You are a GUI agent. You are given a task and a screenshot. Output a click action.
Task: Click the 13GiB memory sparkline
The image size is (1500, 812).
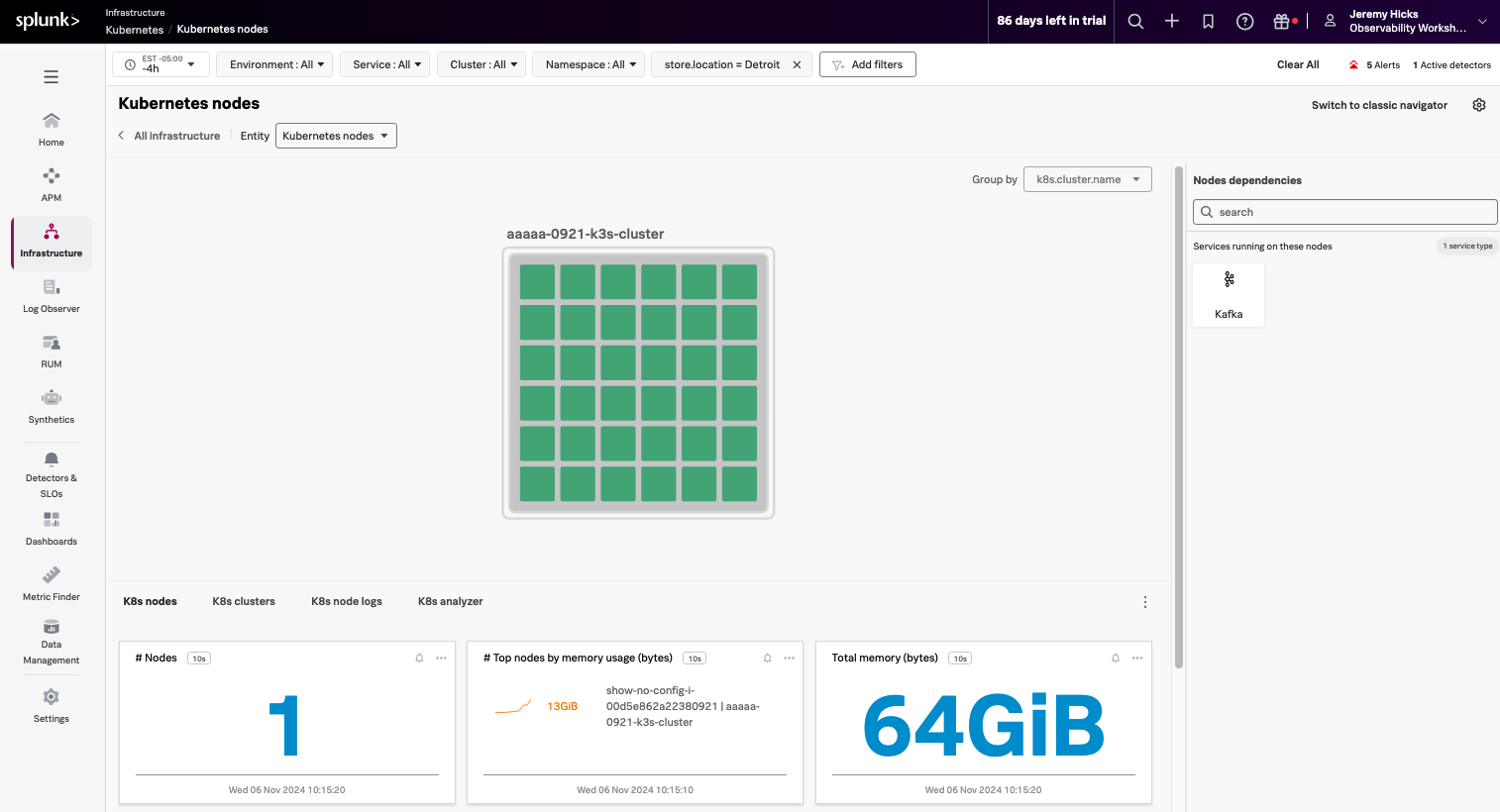[512, 705]
